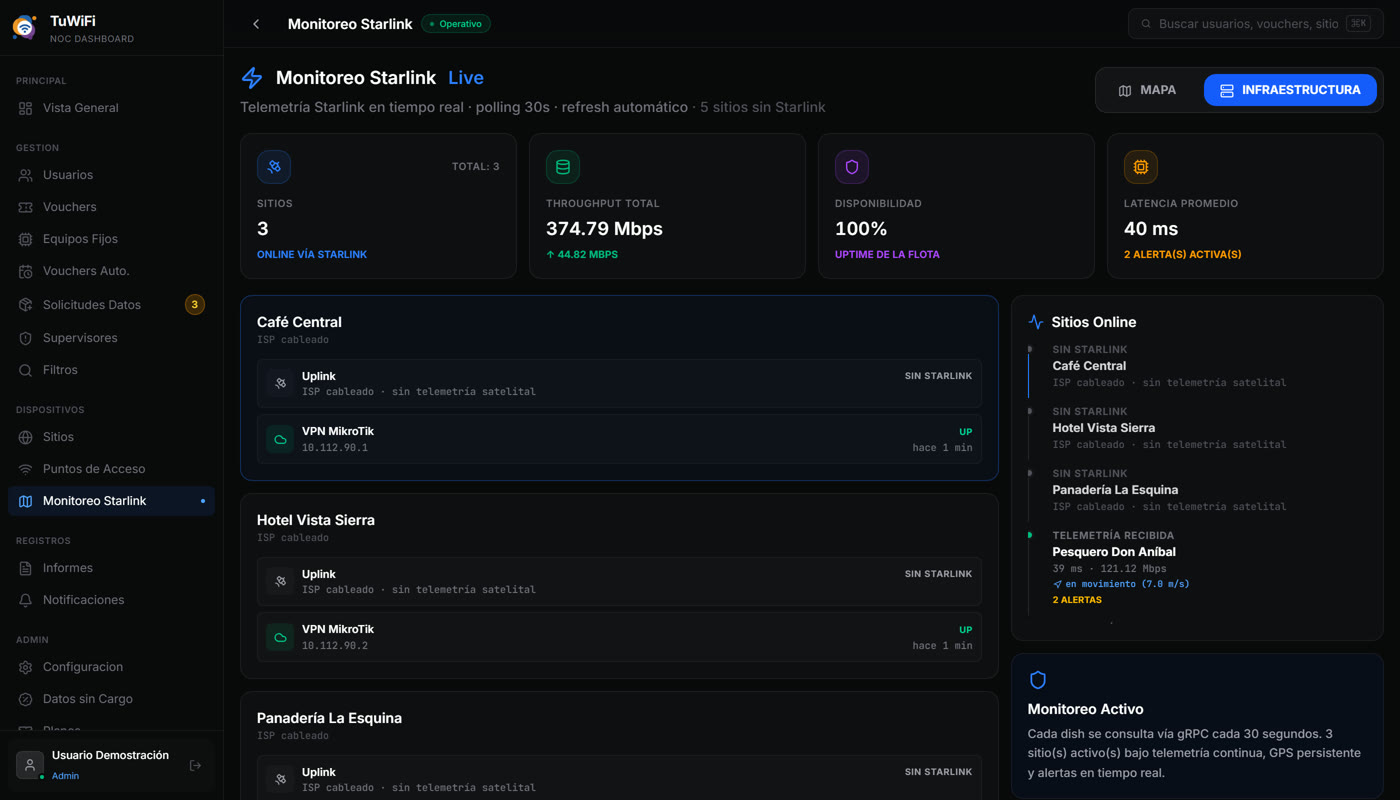1400x800 pixels.
Task: Click the Puntos de Acceso wifi icon
Action: click(26, 469)
